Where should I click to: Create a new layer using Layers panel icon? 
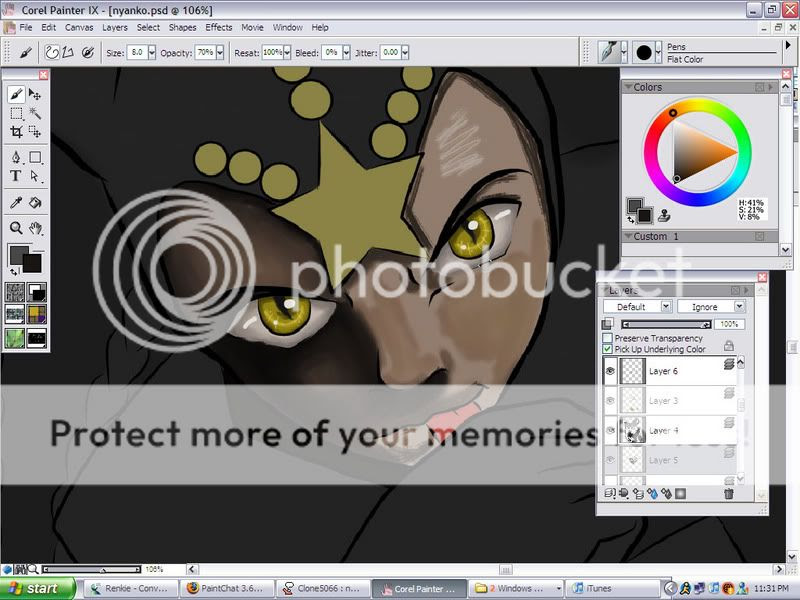pyautogui.click(x=638, y=493)
